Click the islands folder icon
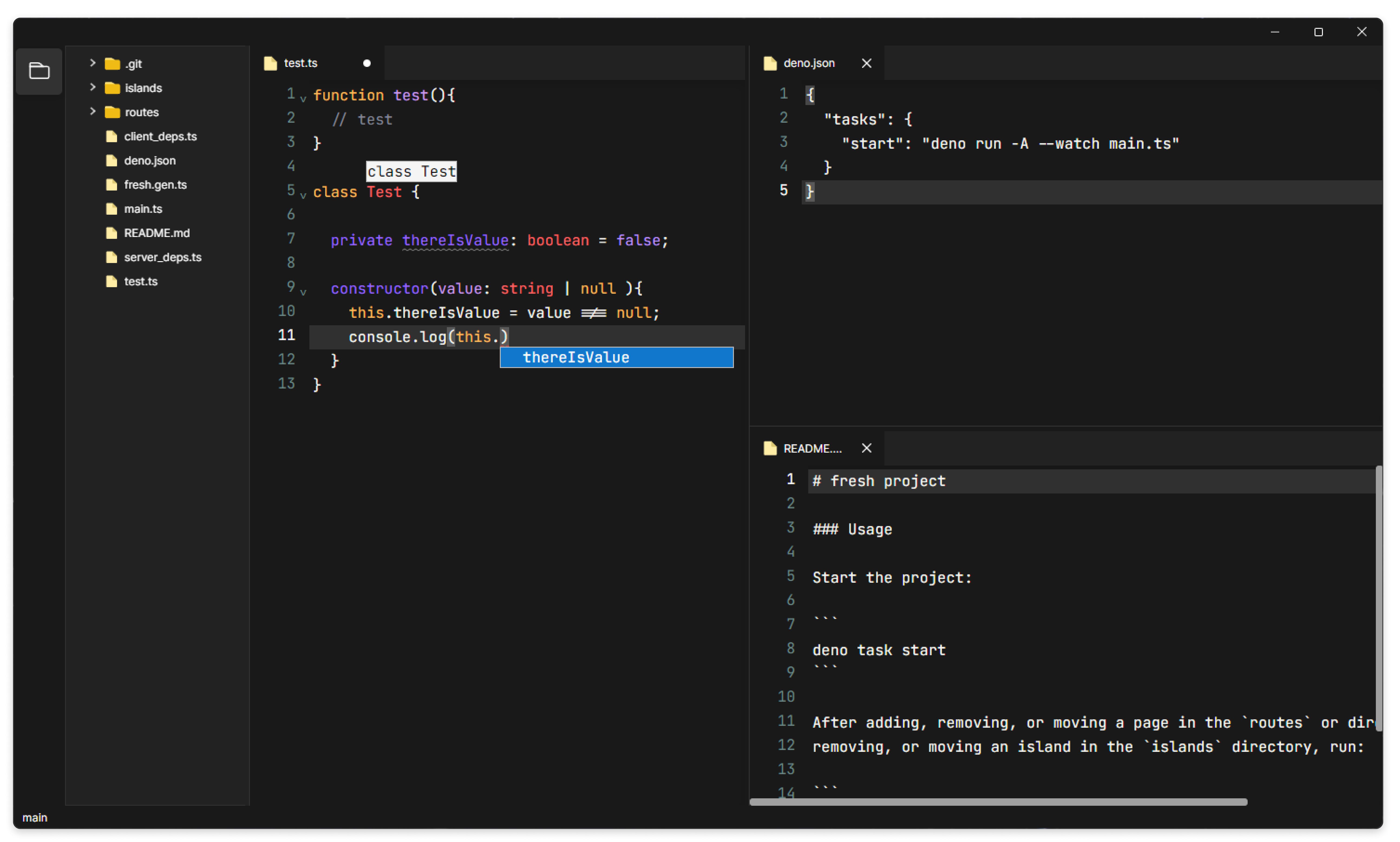This screenshot has width=1400, height=842. click(112, 88)
